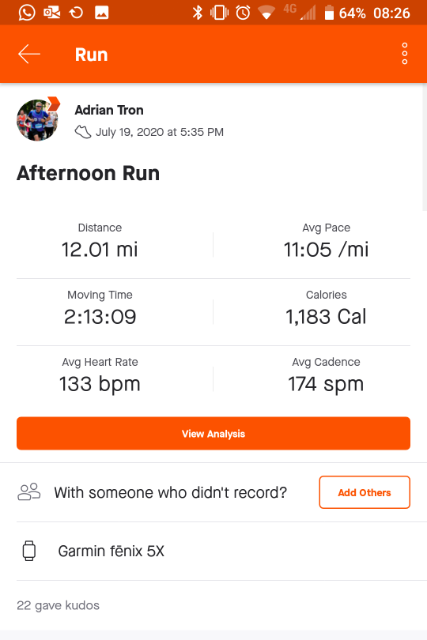Tap the WhatsApp notification icon
Viewport: 427px width, 640px height.
27,13
